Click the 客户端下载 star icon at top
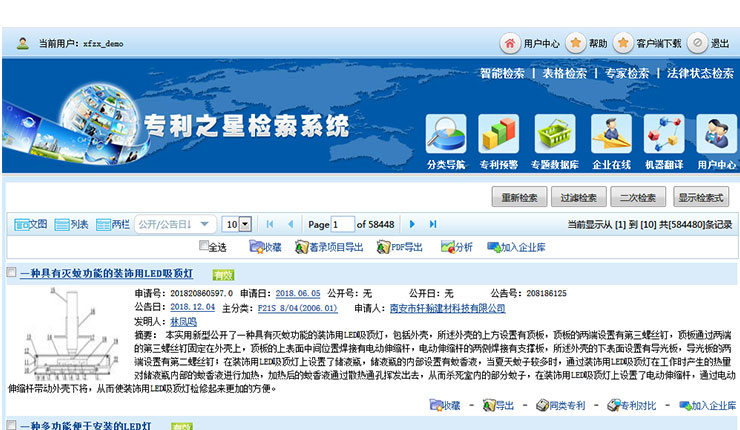This screenshot has height=430, width=740. (x=623, y=43)
